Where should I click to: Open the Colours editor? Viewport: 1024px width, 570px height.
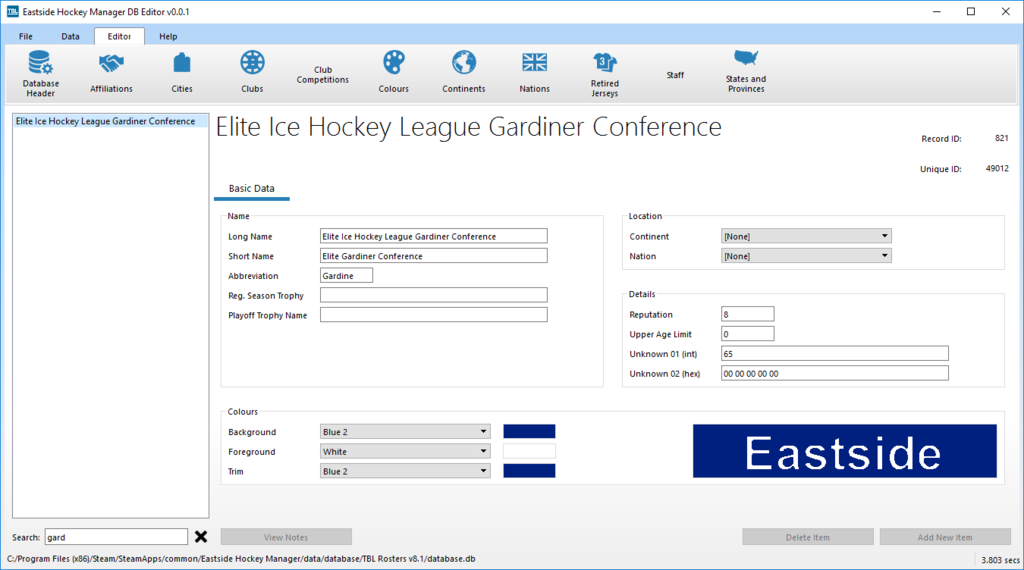click(393, 73)
